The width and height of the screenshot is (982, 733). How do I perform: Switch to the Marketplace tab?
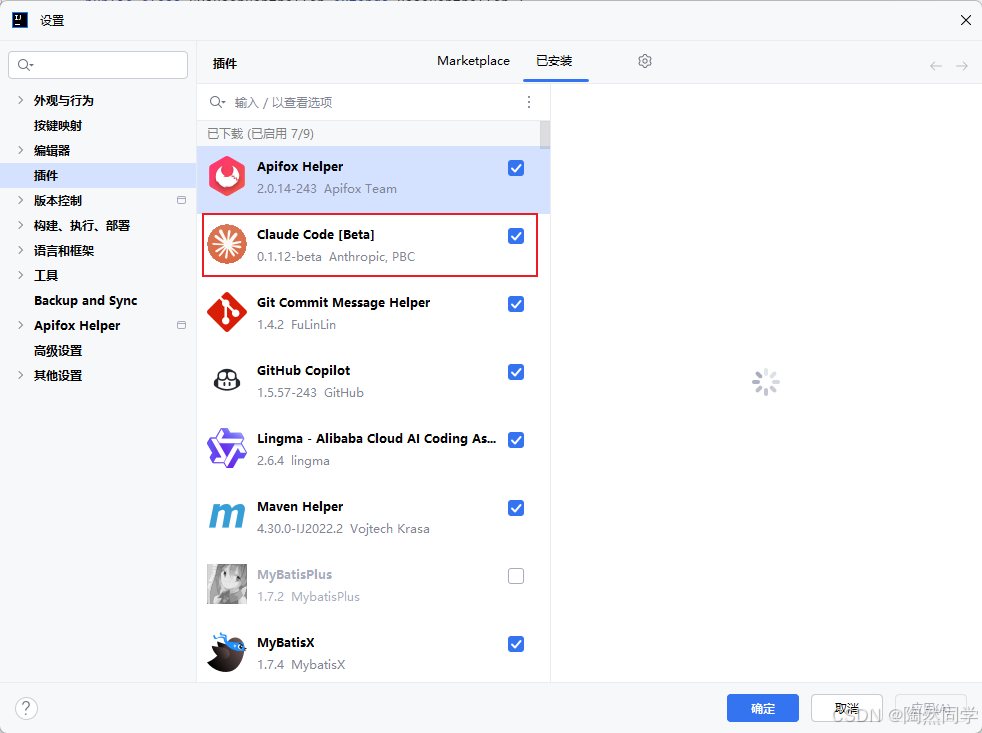click(473, 61)
